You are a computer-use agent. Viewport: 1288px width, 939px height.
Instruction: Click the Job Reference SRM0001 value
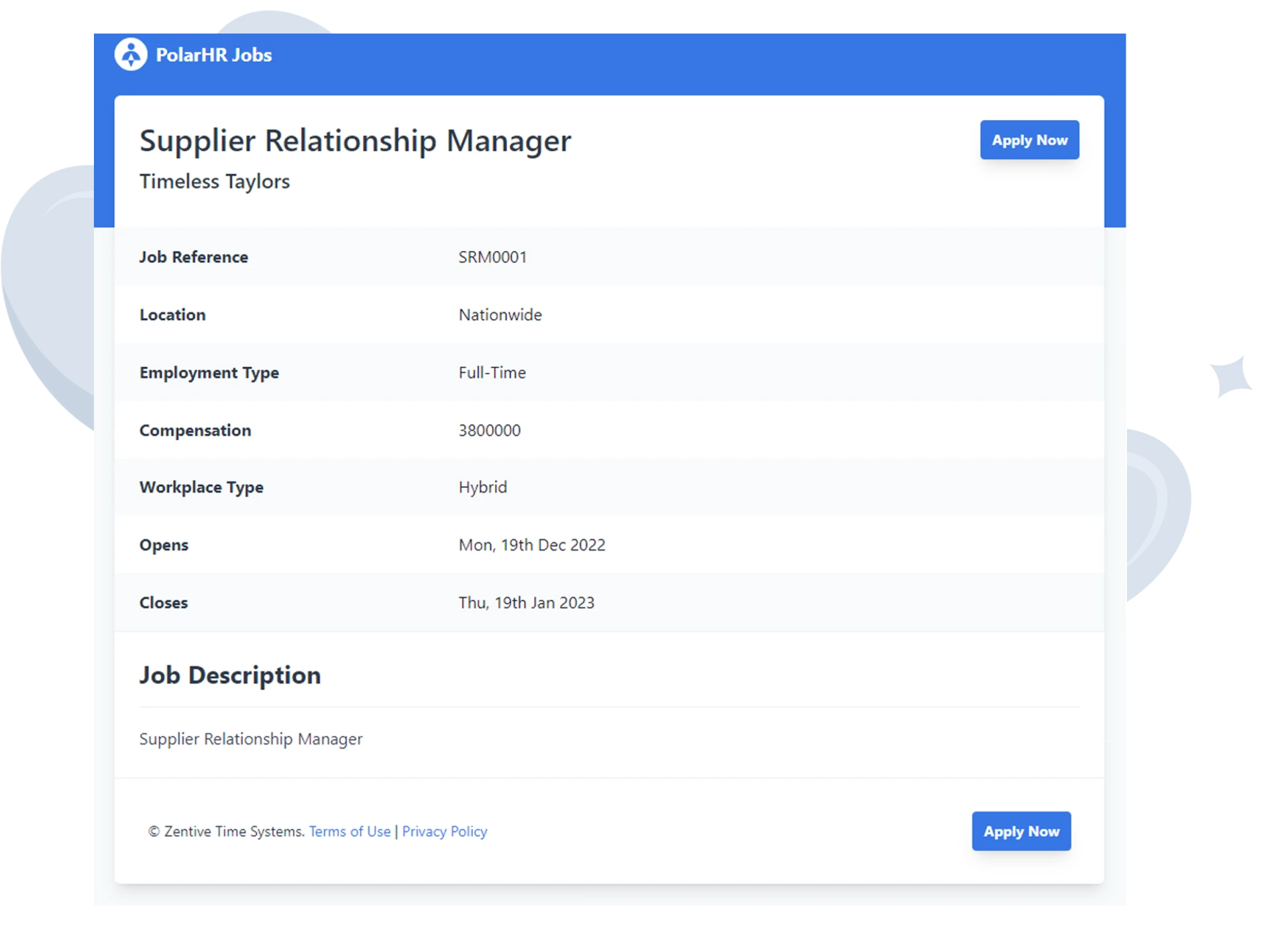pyautogui.click(x=492, y=256)
